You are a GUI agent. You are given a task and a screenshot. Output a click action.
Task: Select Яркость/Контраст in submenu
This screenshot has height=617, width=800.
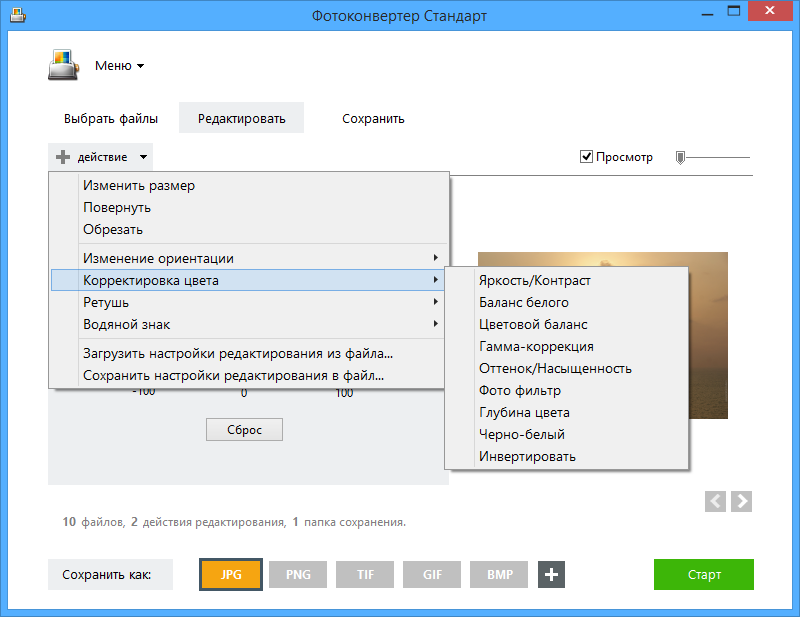566,280
